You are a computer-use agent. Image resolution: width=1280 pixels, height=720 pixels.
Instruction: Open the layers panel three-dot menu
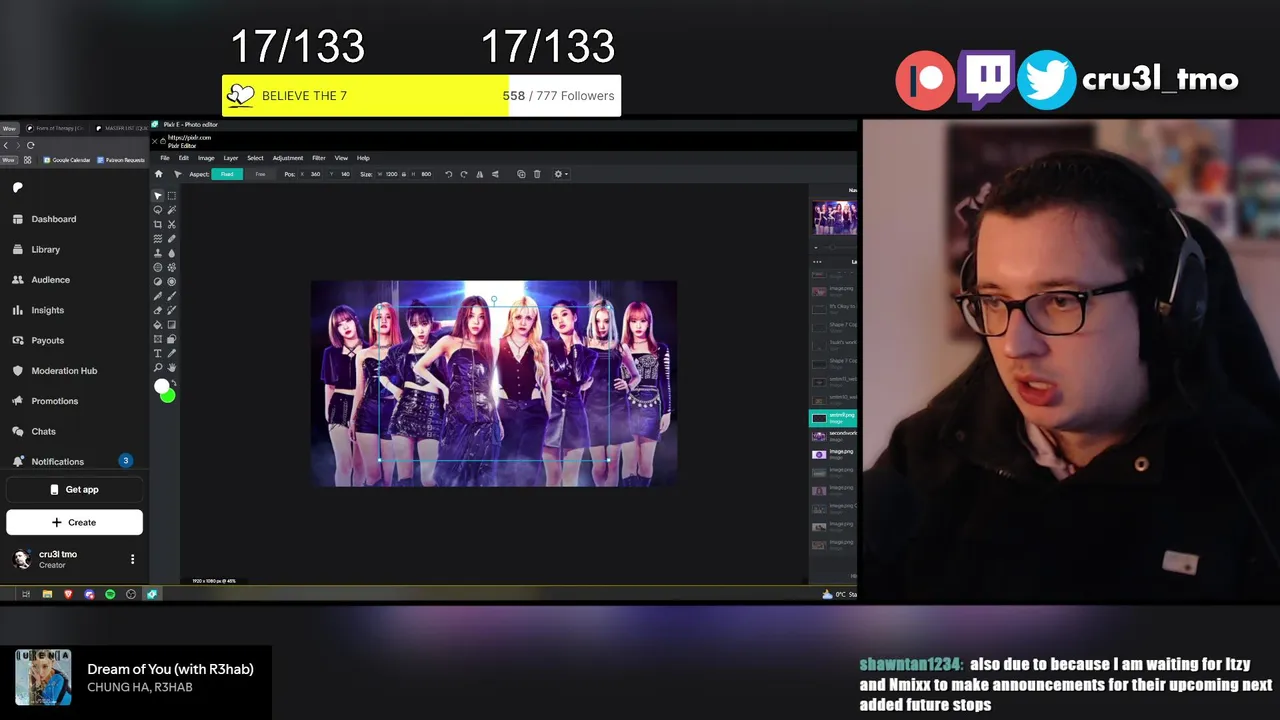tap(817, 262)
